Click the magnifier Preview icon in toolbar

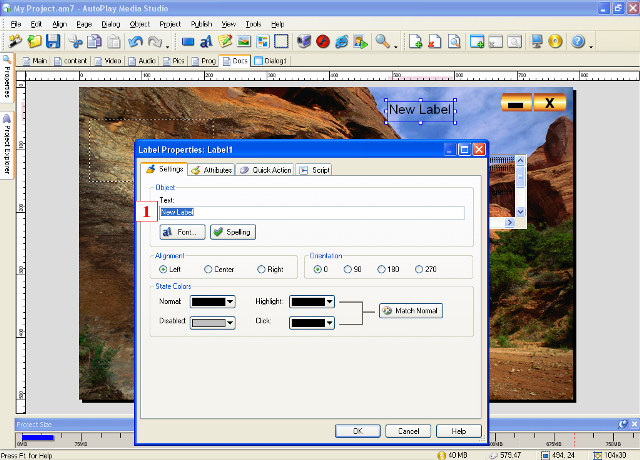(382, 42)
